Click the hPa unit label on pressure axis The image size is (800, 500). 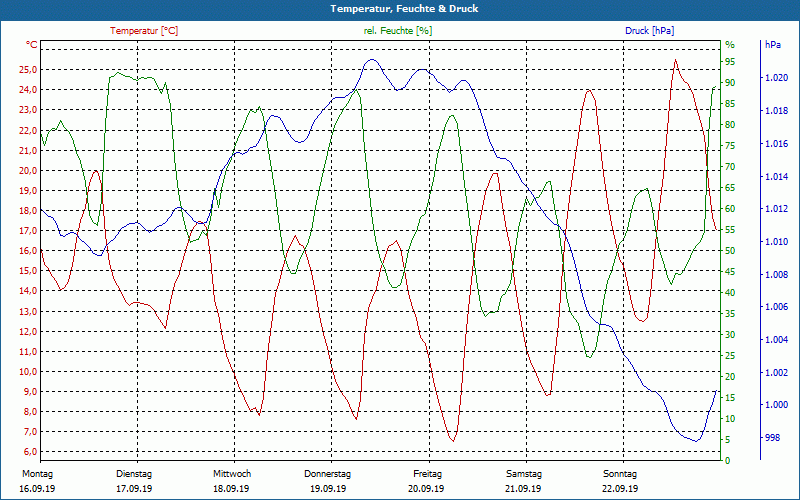(x=773, y=45)
